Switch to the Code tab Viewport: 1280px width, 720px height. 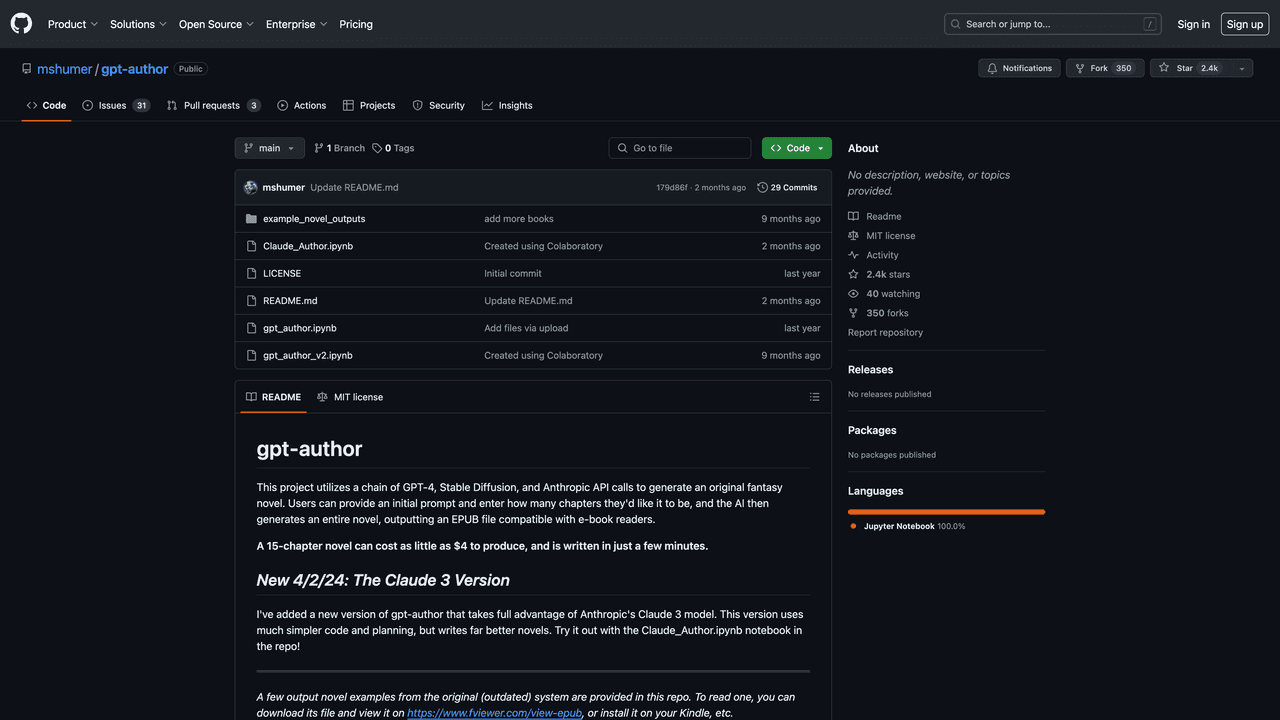pos(46,105)
